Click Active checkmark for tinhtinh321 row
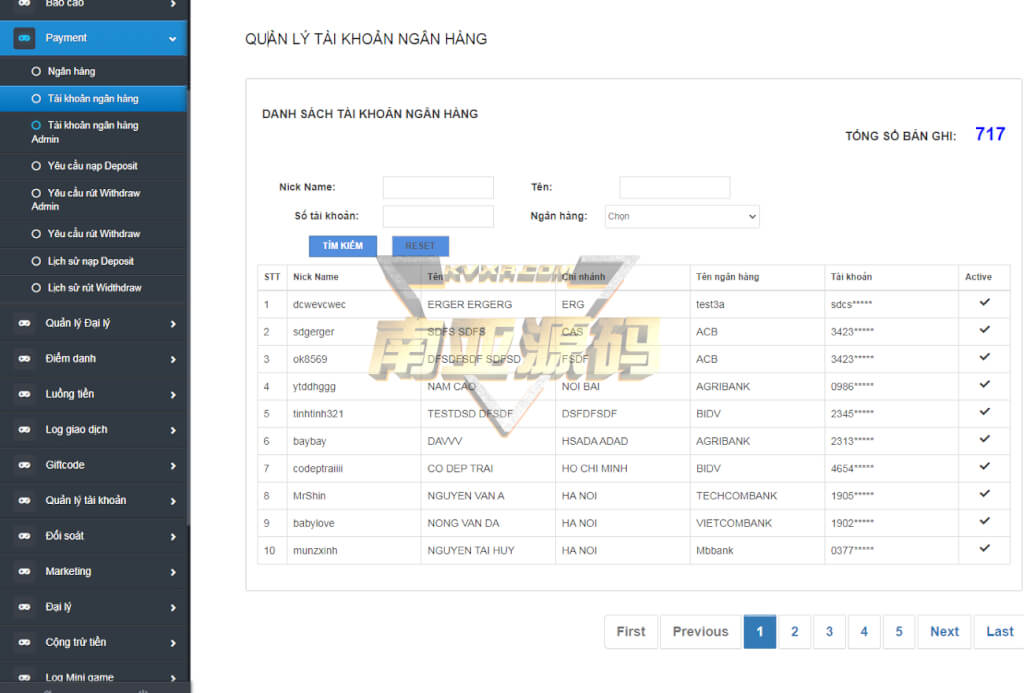The height and width of the screenshot is (693, 1024). click(984, 412)
